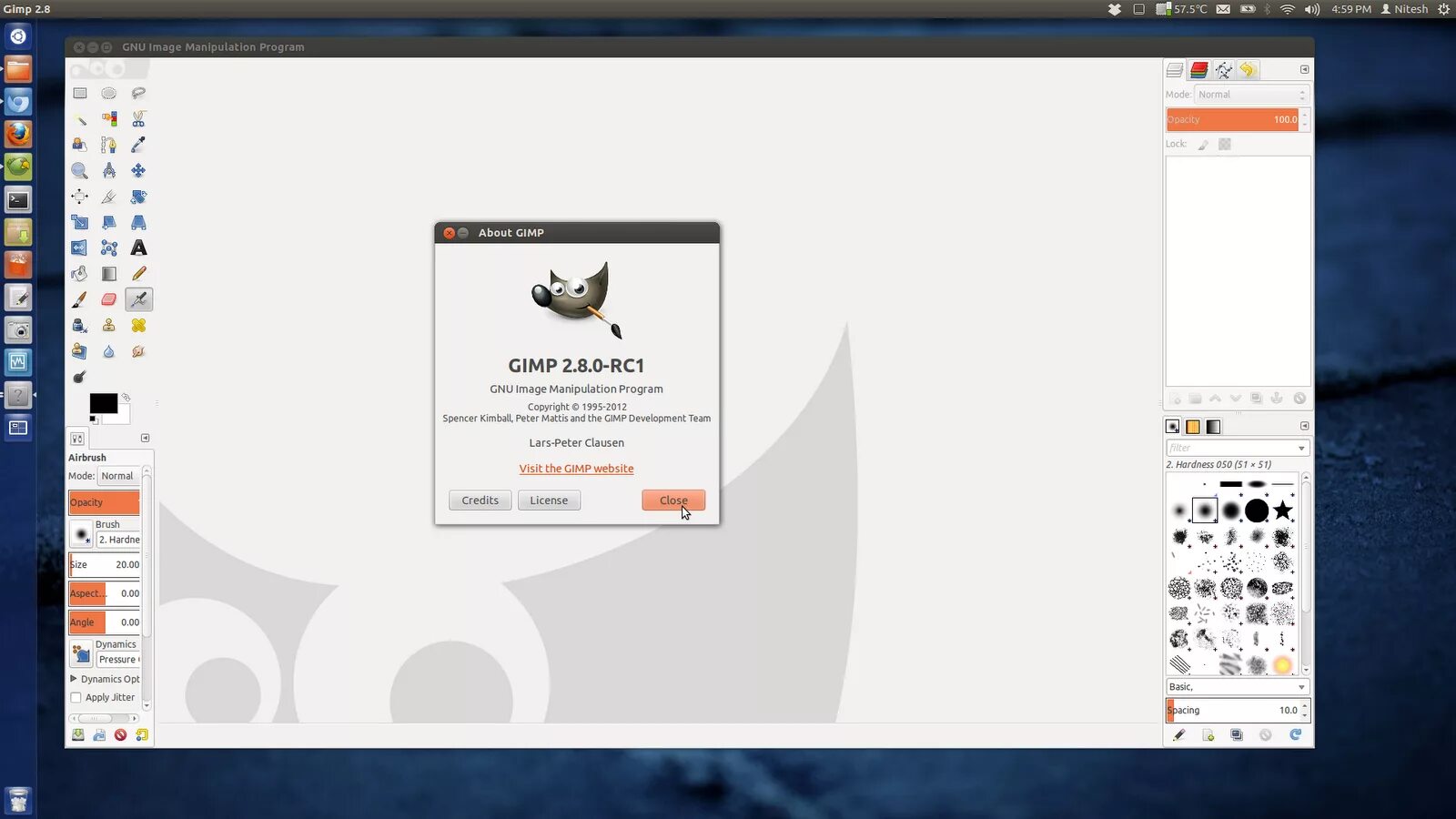The width and height of the screenshot is (1456, 819).
Task: Toggle the lock pixels brush icon
Action: click(1203, 145)
